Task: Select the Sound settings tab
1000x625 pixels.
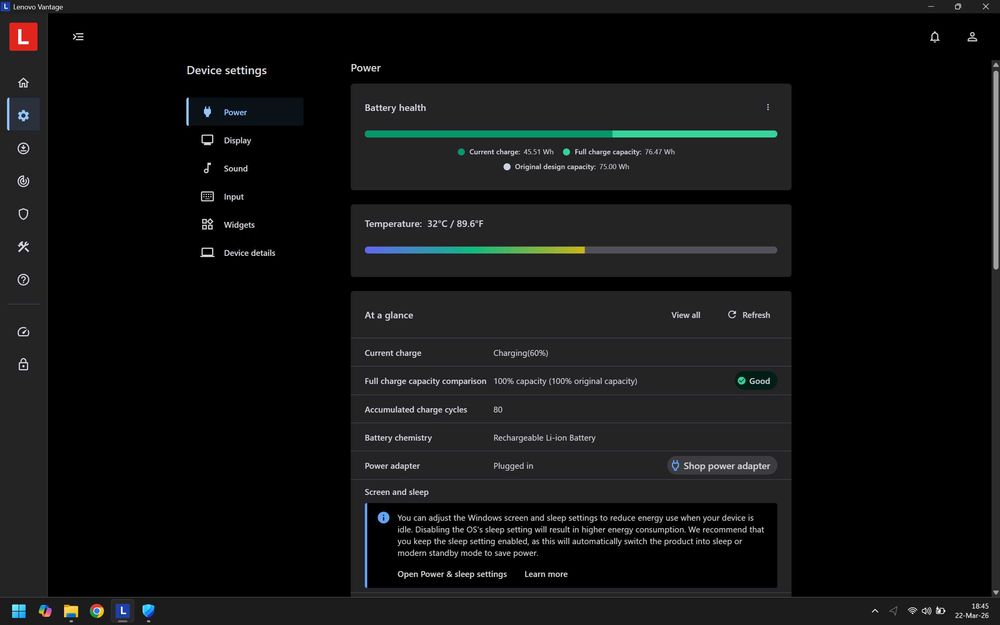Action: 245,168
